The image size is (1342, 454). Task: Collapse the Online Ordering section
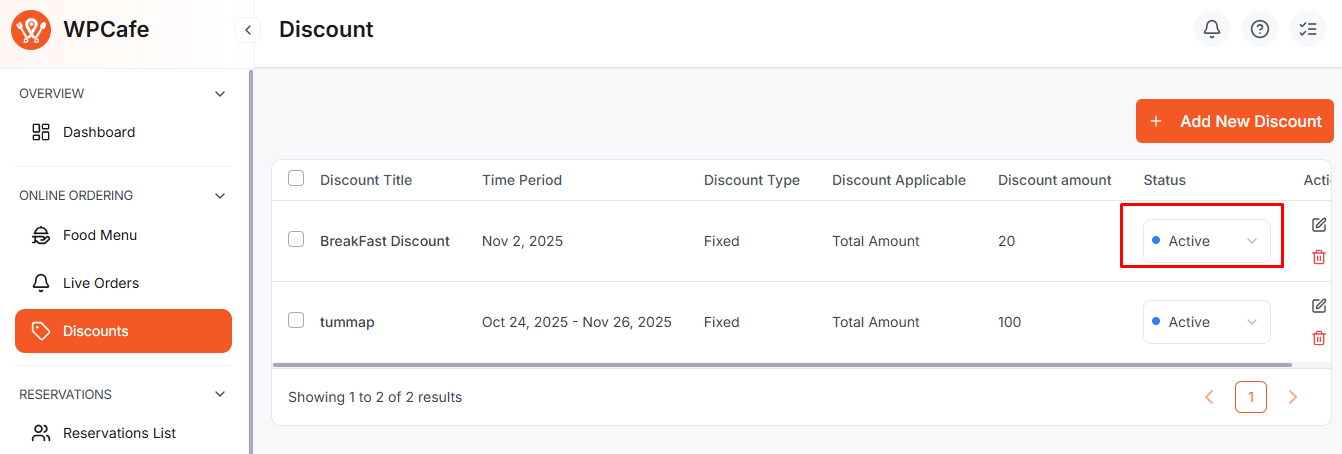(x=220, y=196)
